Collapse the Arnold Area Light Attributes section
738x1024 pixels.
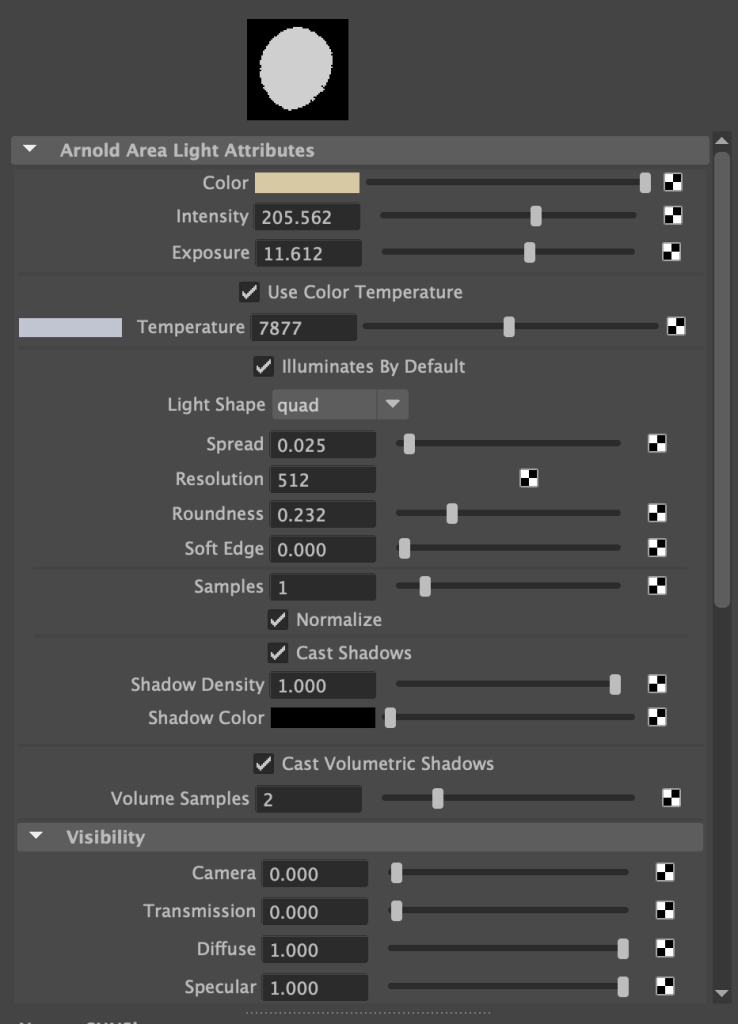[30, 150]
